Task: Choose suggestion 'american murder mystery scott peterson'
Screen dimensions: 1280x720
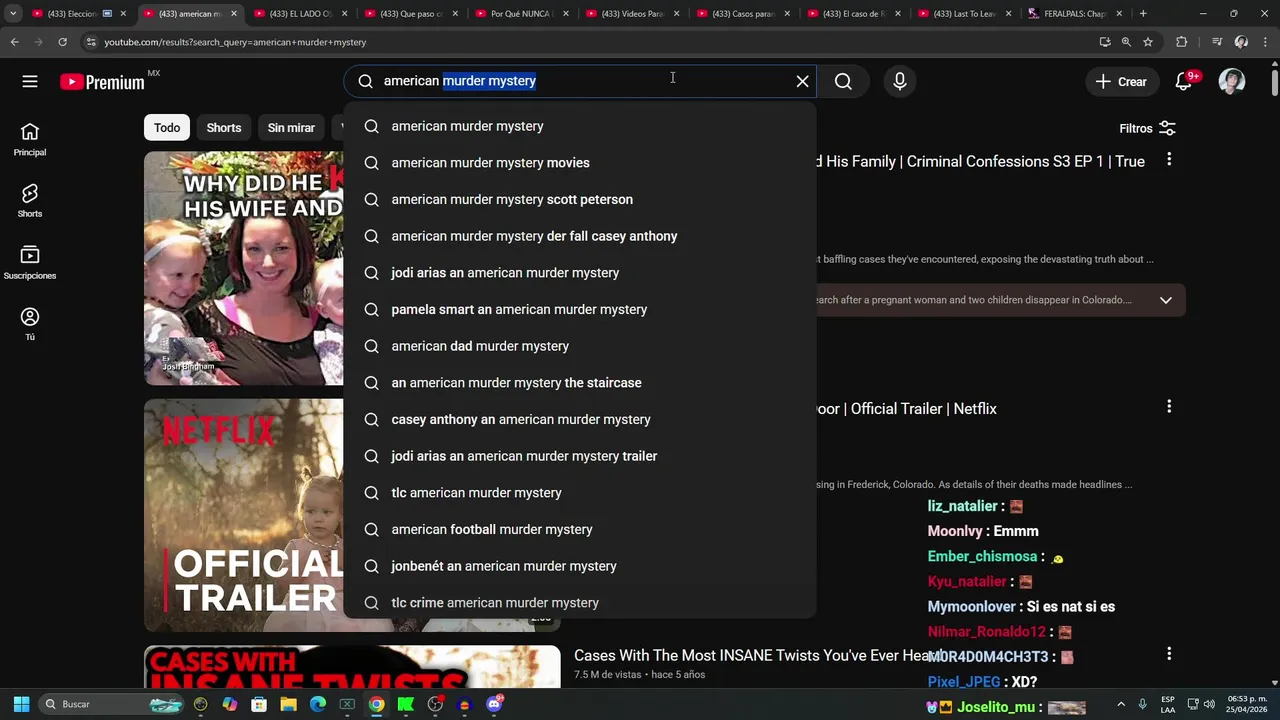Action: coord(580,199)
